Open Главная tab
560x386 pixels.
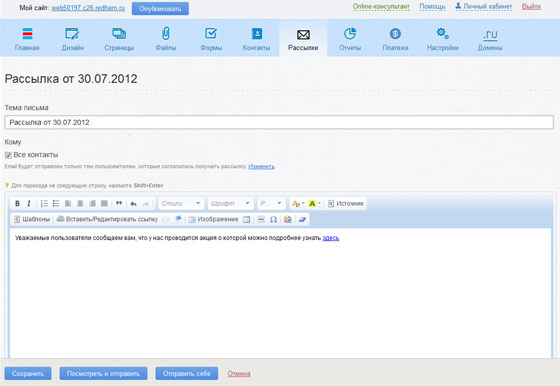tap(27, 39)
